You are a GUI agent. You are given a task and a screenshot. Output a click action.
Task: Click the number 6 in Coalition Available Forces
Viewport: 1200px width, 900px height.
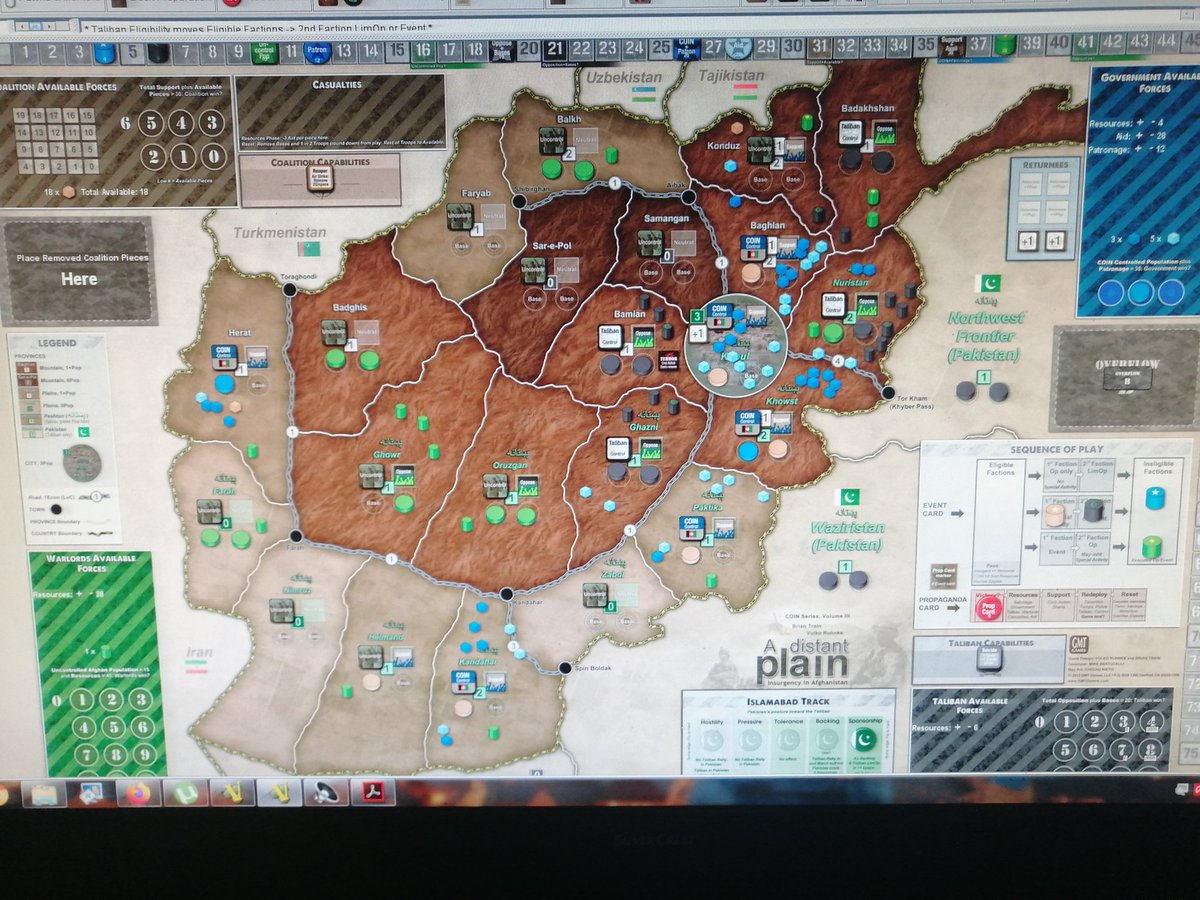pyautogui.click(x=127, y=124)
